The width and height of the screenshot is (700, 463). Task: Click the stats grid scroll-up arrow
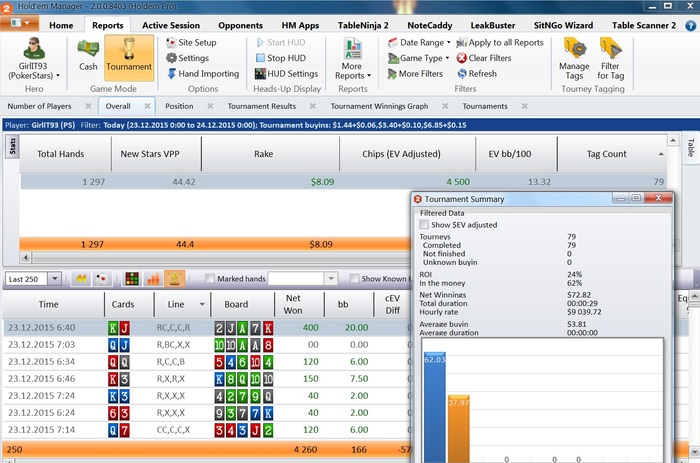(673, 141)
